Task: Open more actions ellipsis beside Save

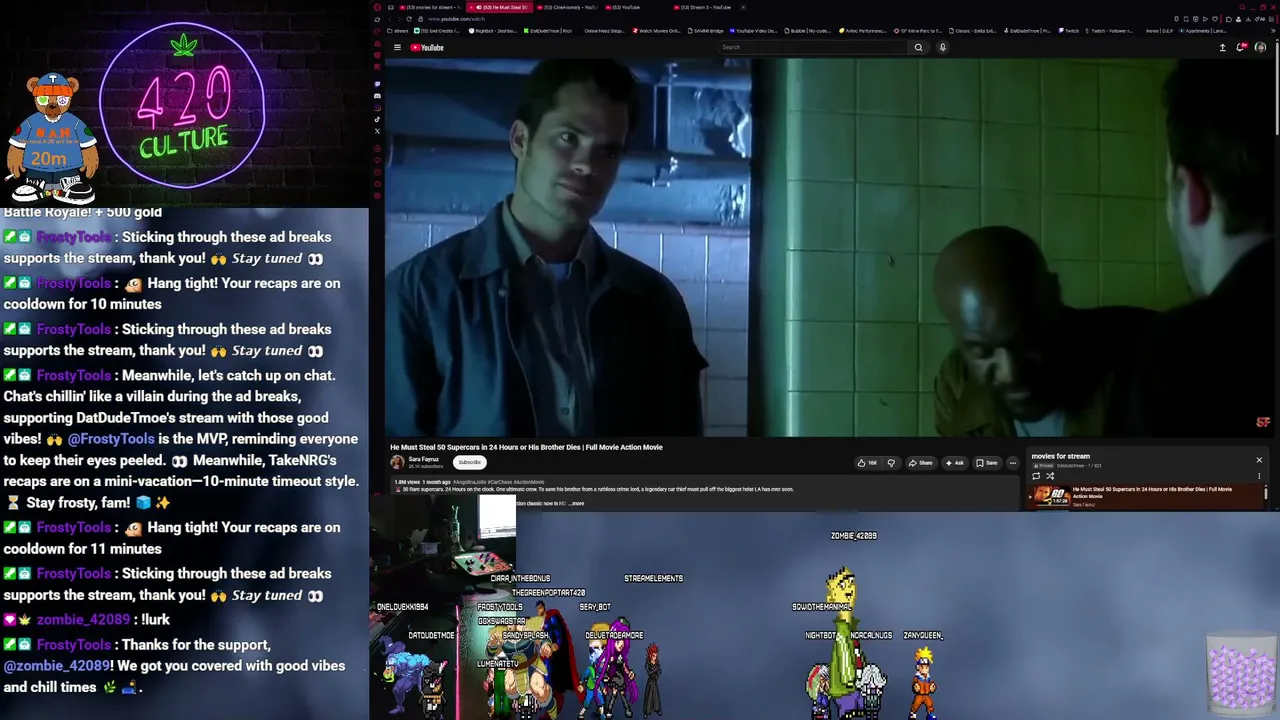Action: coord(1012,463)
